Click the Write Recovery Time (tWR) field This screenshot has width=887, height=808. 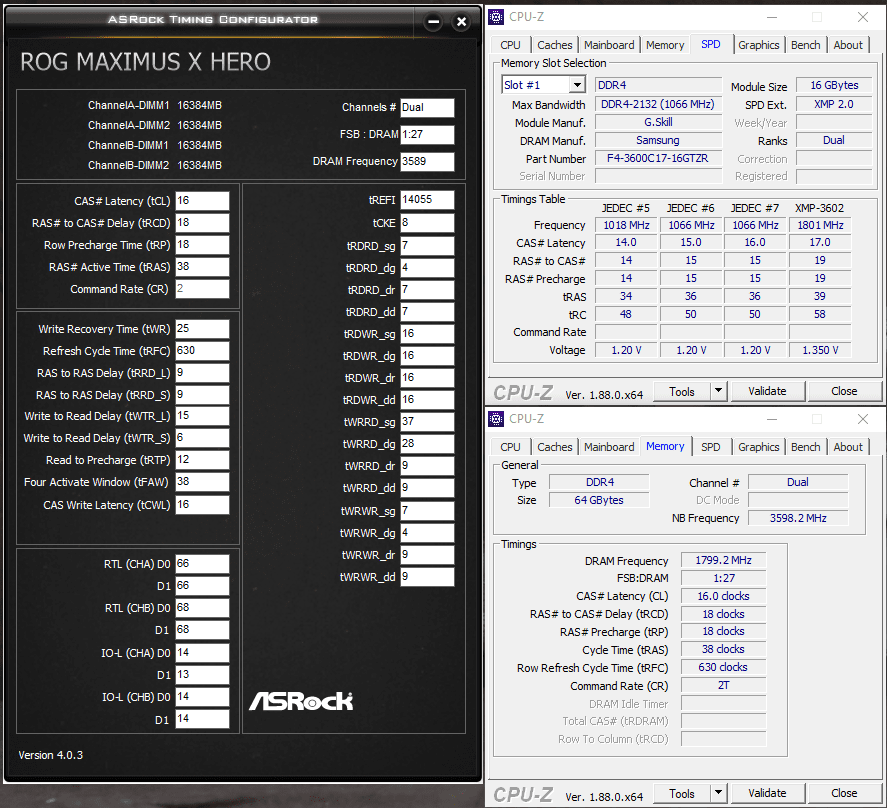(202, 329)
